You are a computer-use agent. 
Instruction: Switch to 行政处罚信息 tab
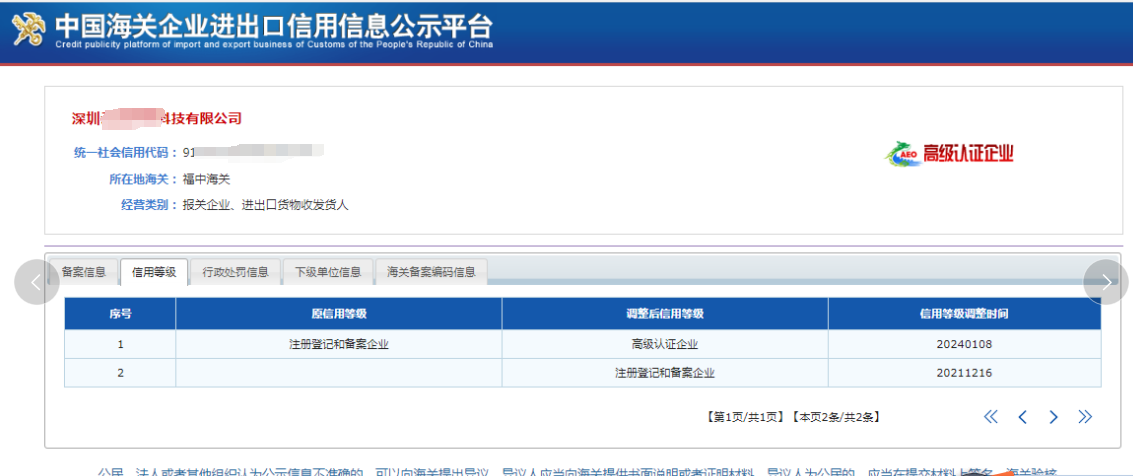236,272
